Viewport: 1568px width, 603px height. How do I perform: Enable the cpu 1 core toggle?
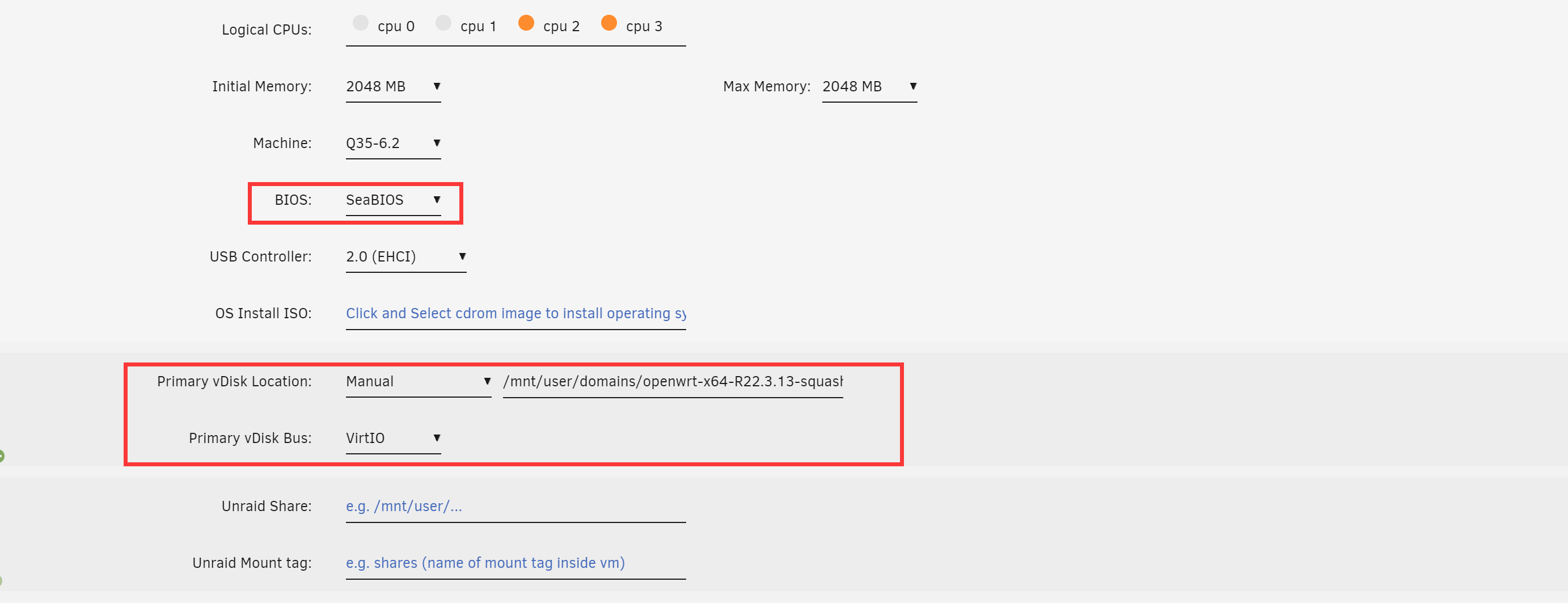[443, 23]
